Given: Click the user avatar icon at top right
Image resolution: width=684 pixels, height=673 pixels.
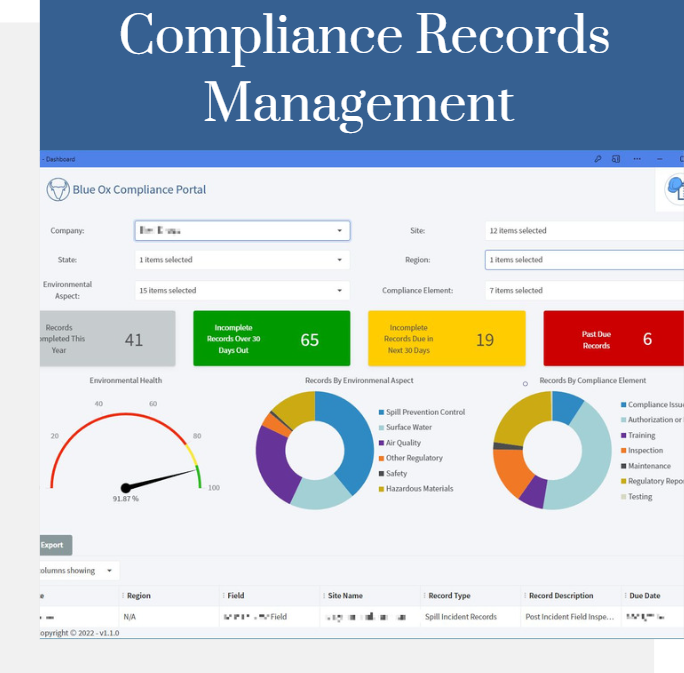Looking at the screenshot, I should click(x=675, y=188).
